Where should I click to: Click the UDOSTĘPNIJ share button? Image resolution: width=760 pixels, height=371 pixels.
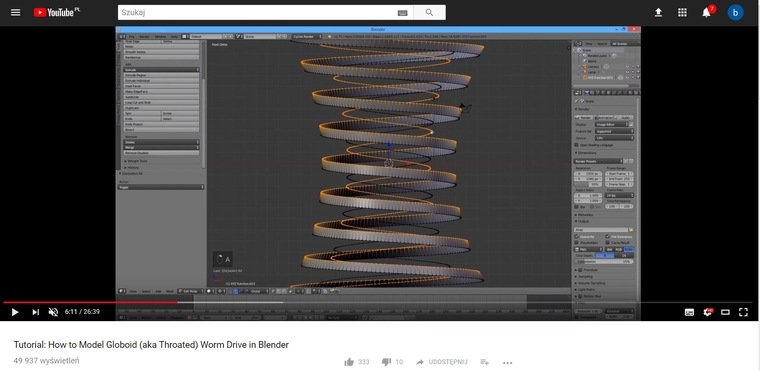442,362
